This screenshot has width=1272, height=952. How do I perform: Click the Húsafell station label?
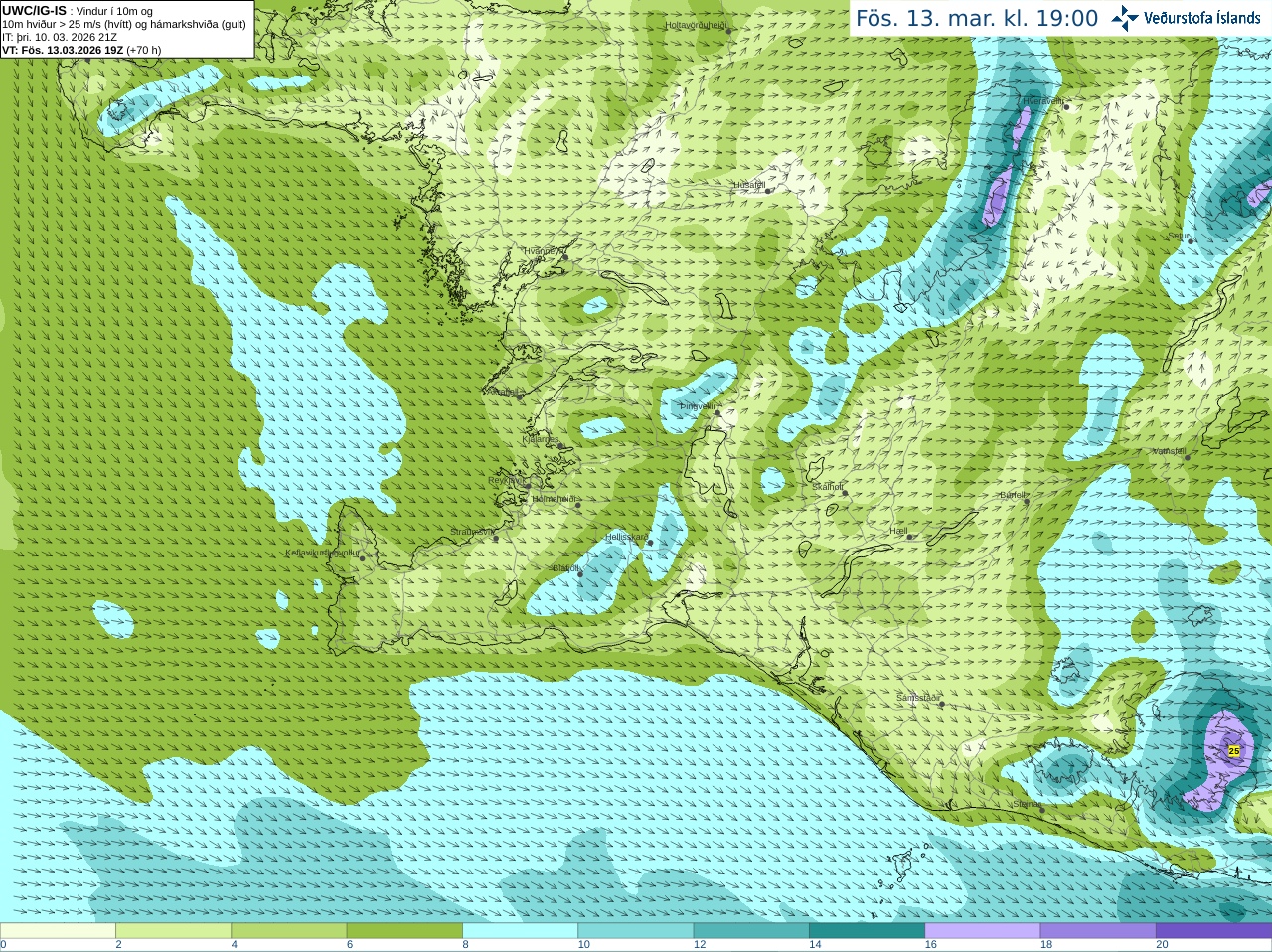pyautogui.click(x=749, y=185)
